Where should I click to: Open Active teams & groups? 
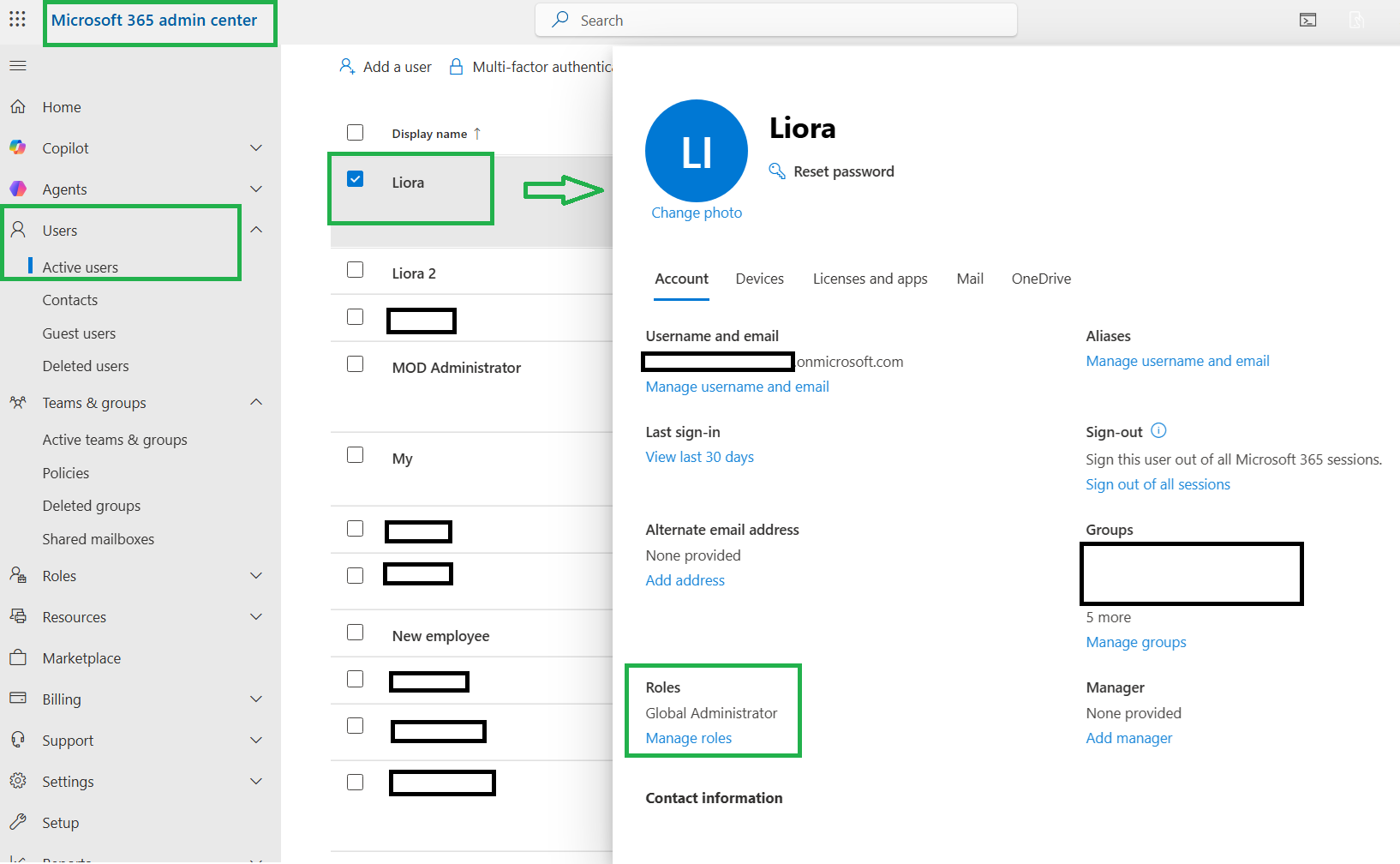[115, 440]
